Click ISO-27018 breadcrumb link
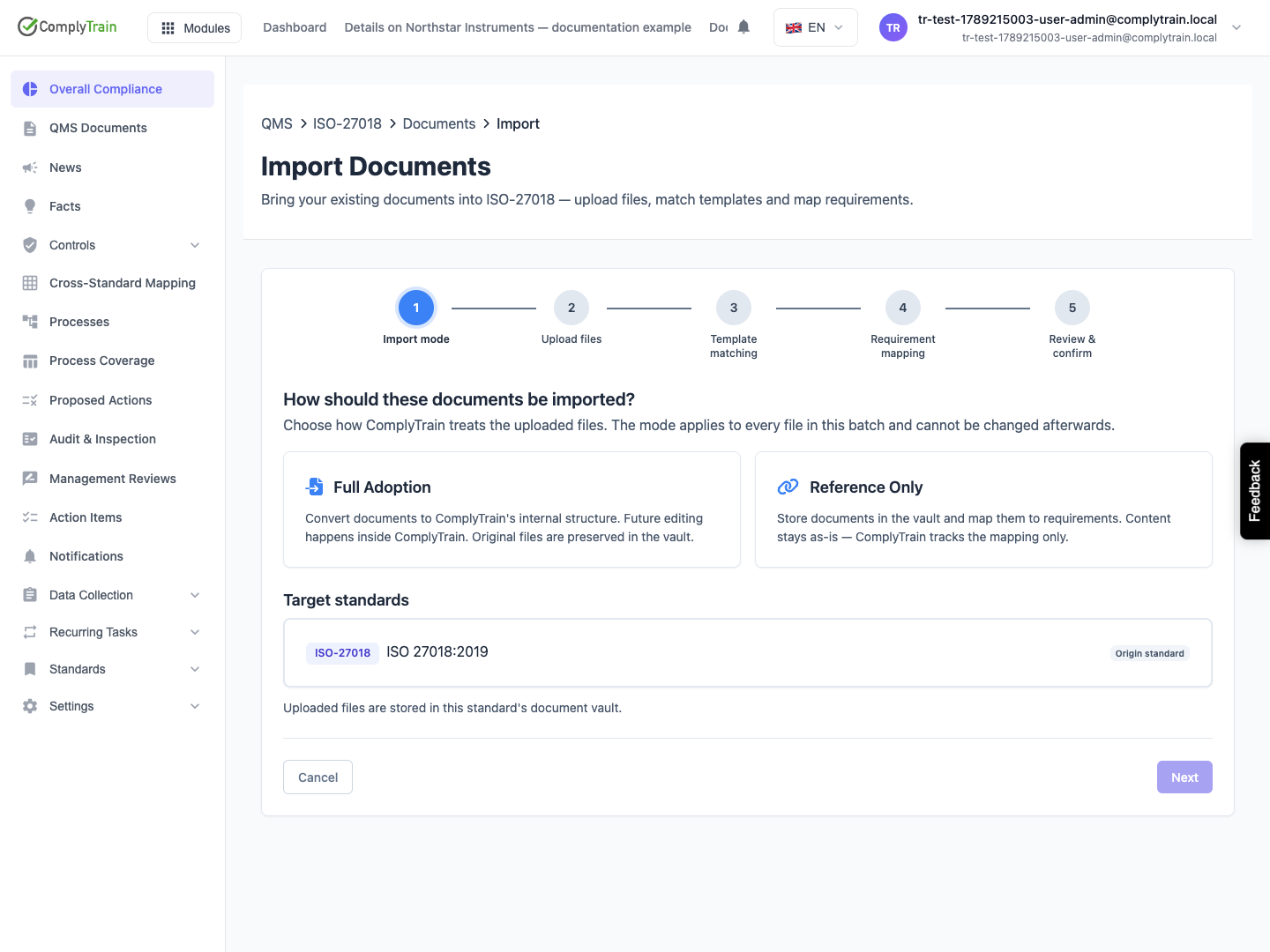Screen dimensions: 1270x952 pos(347,124)
